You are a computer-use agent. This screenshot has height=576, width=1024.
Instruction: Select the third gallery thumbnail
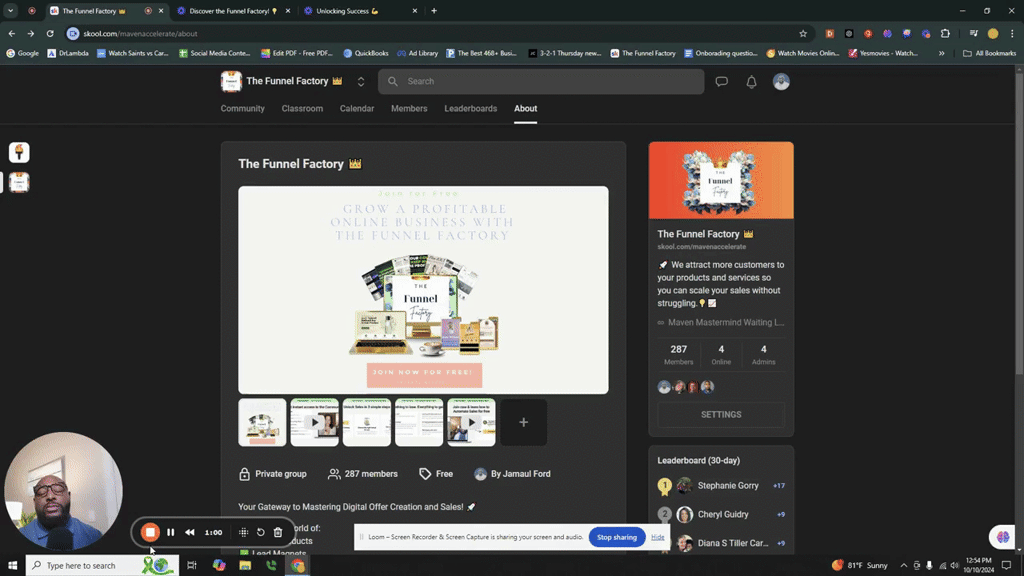[x=366, y=423]
